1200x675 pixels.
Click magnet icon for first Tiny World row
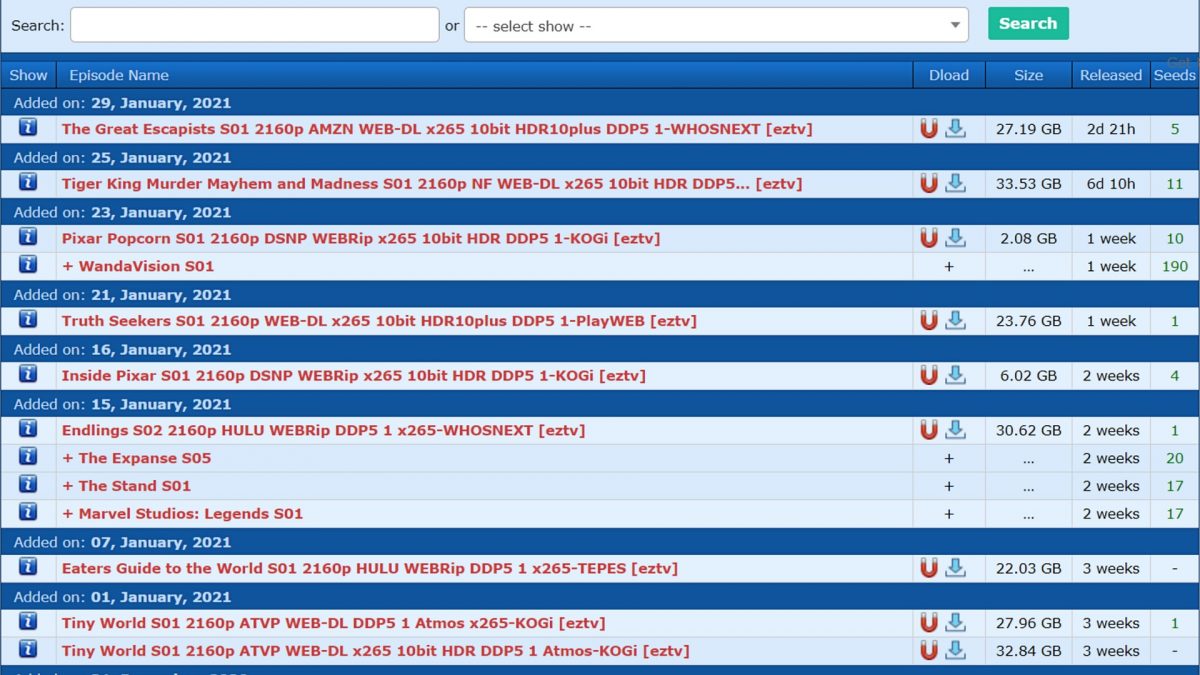coord(929,623)
